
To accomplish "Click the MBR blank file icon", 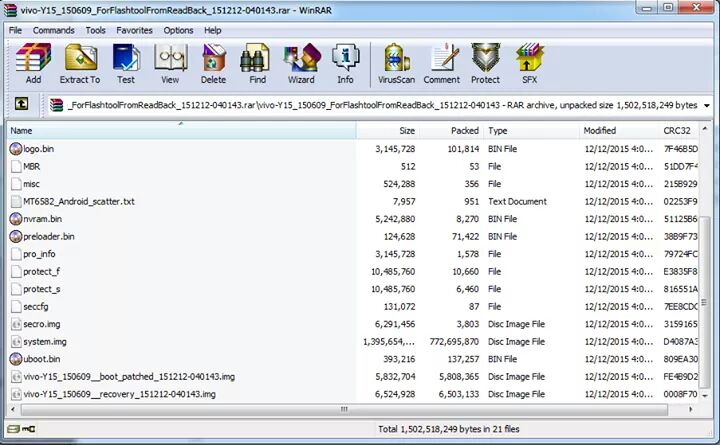I will pyautogui.click(x=16, y=166).
